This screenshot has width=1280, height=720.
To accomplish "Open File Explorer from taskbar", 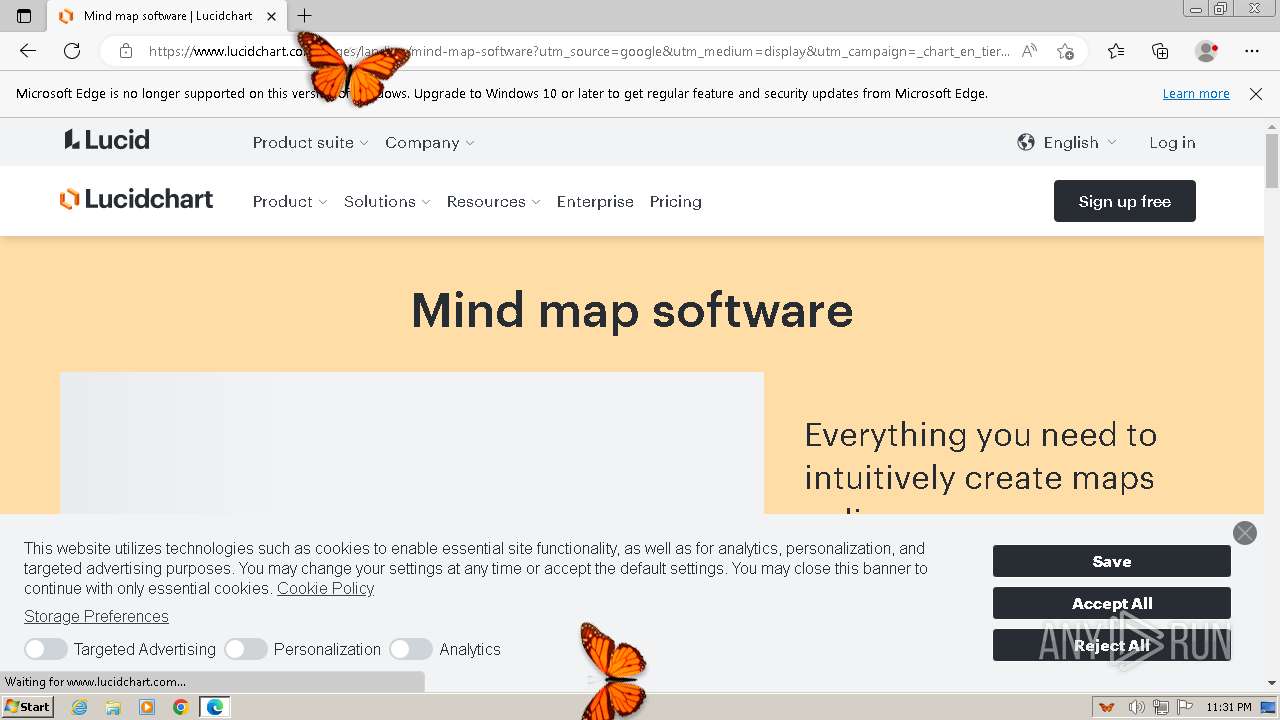I will coord(113,707).
